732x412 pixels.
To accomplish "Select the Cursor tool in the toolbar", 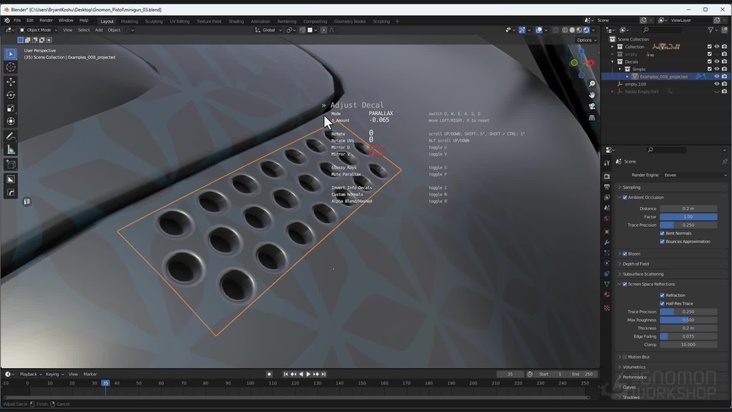I will point(11,67).
